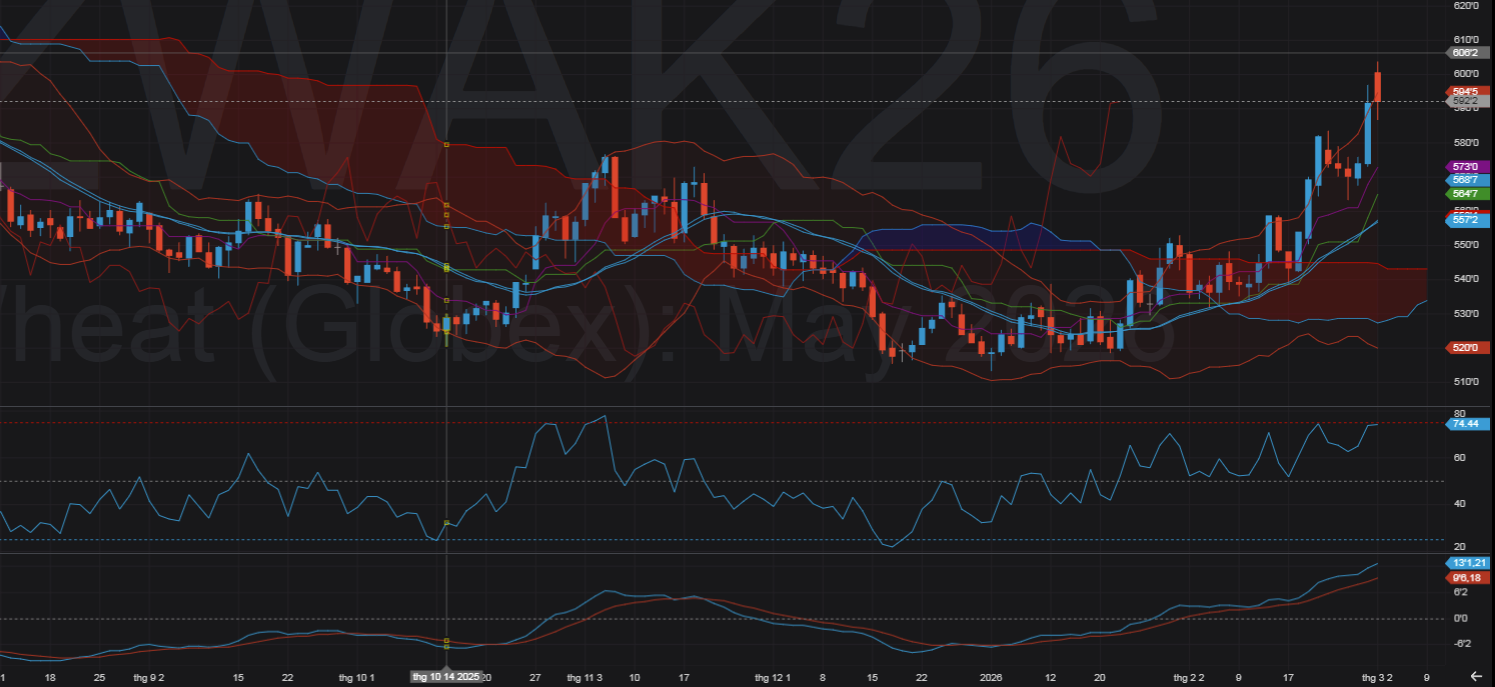Click the crosshair marker on the RSI line

446,523
